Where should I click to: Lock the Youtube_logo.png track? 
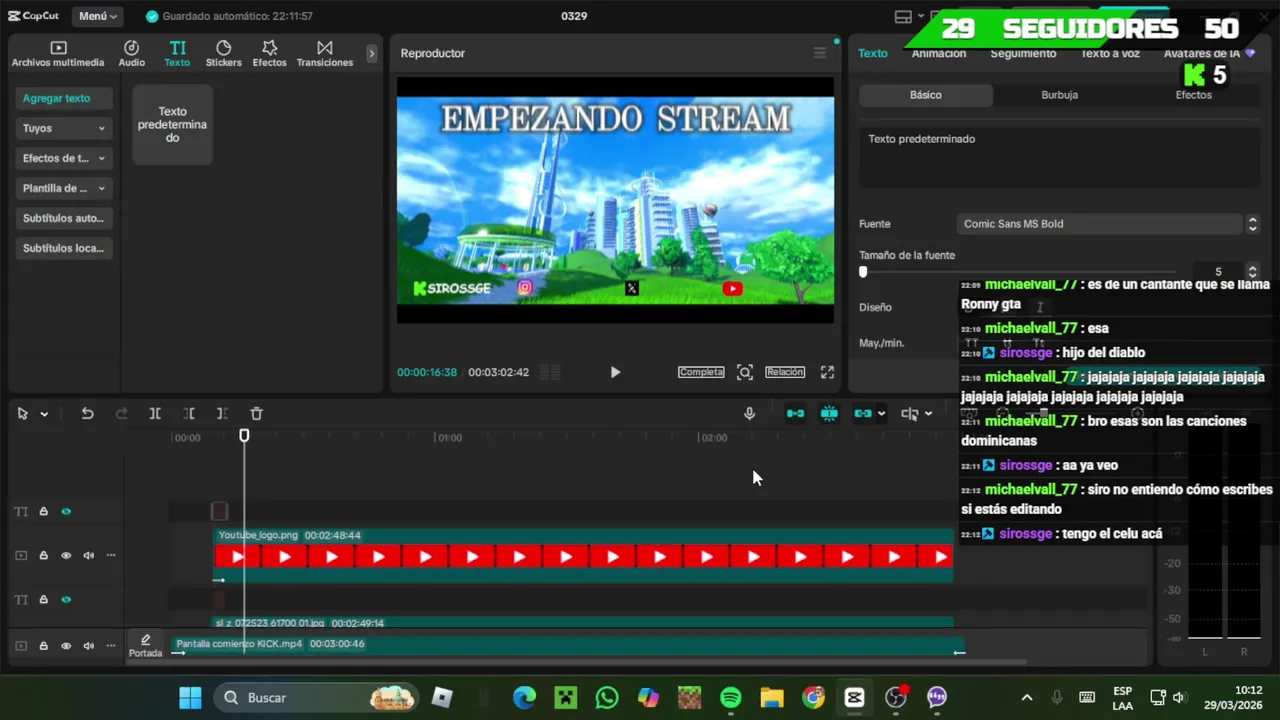pos(43,555)
